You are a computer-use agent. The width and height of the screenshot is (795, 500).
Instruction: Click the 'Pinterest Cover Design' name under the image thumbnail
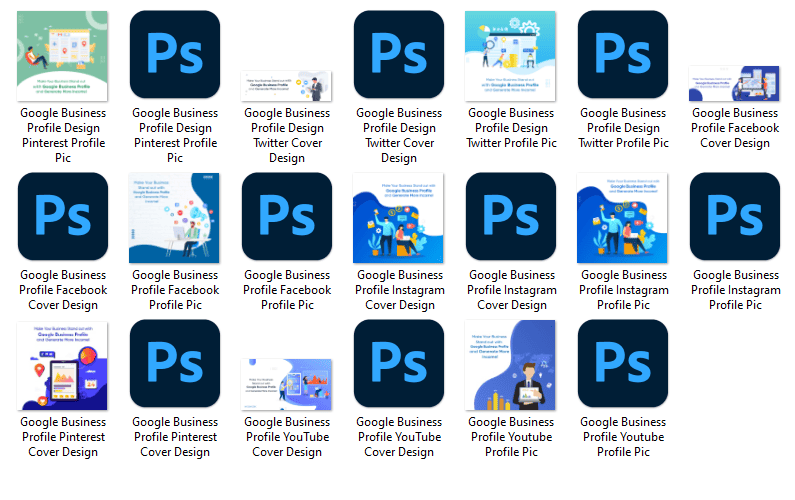tap(63, 437)
